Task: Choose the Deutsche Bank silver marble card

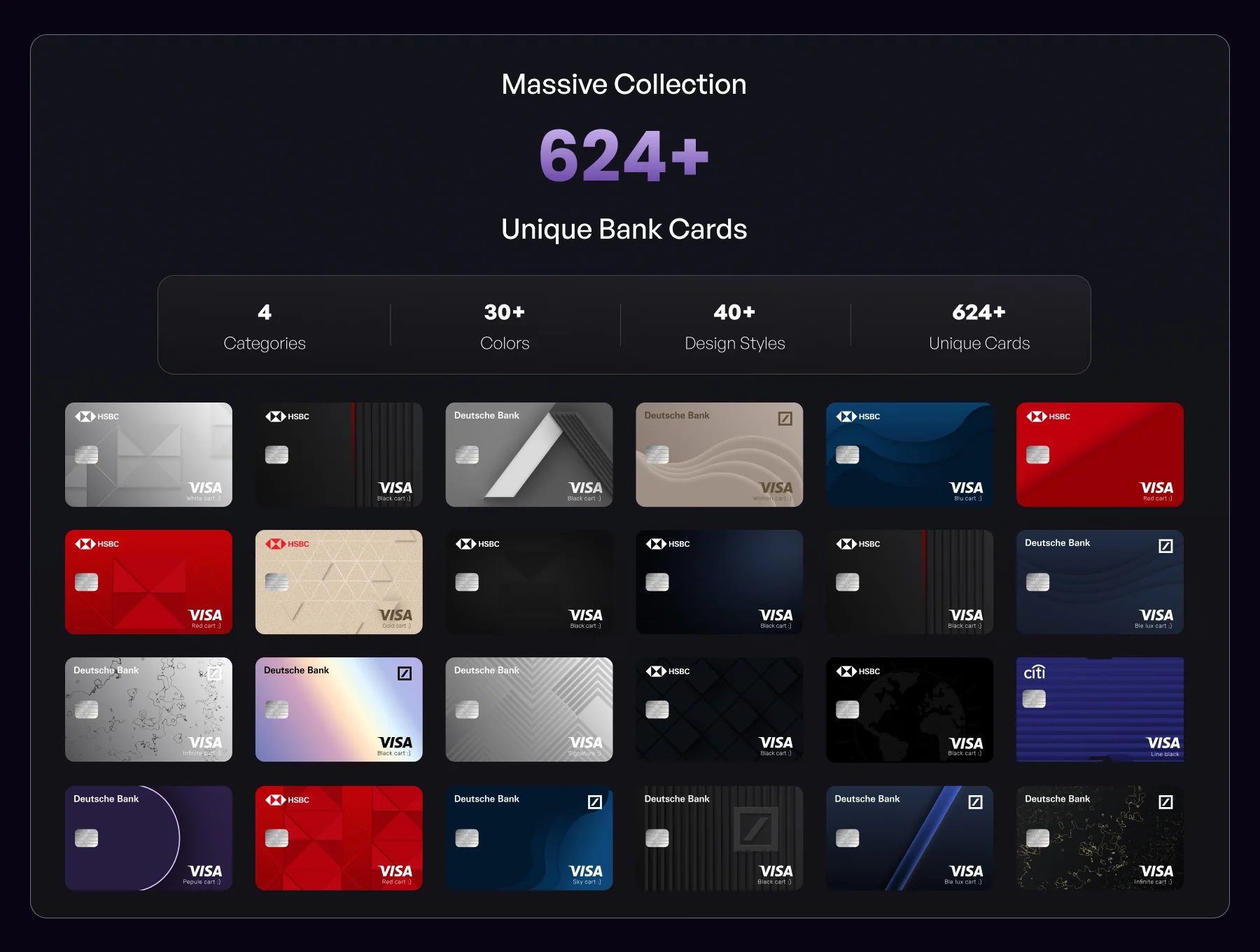Action: tap(148, 709)
